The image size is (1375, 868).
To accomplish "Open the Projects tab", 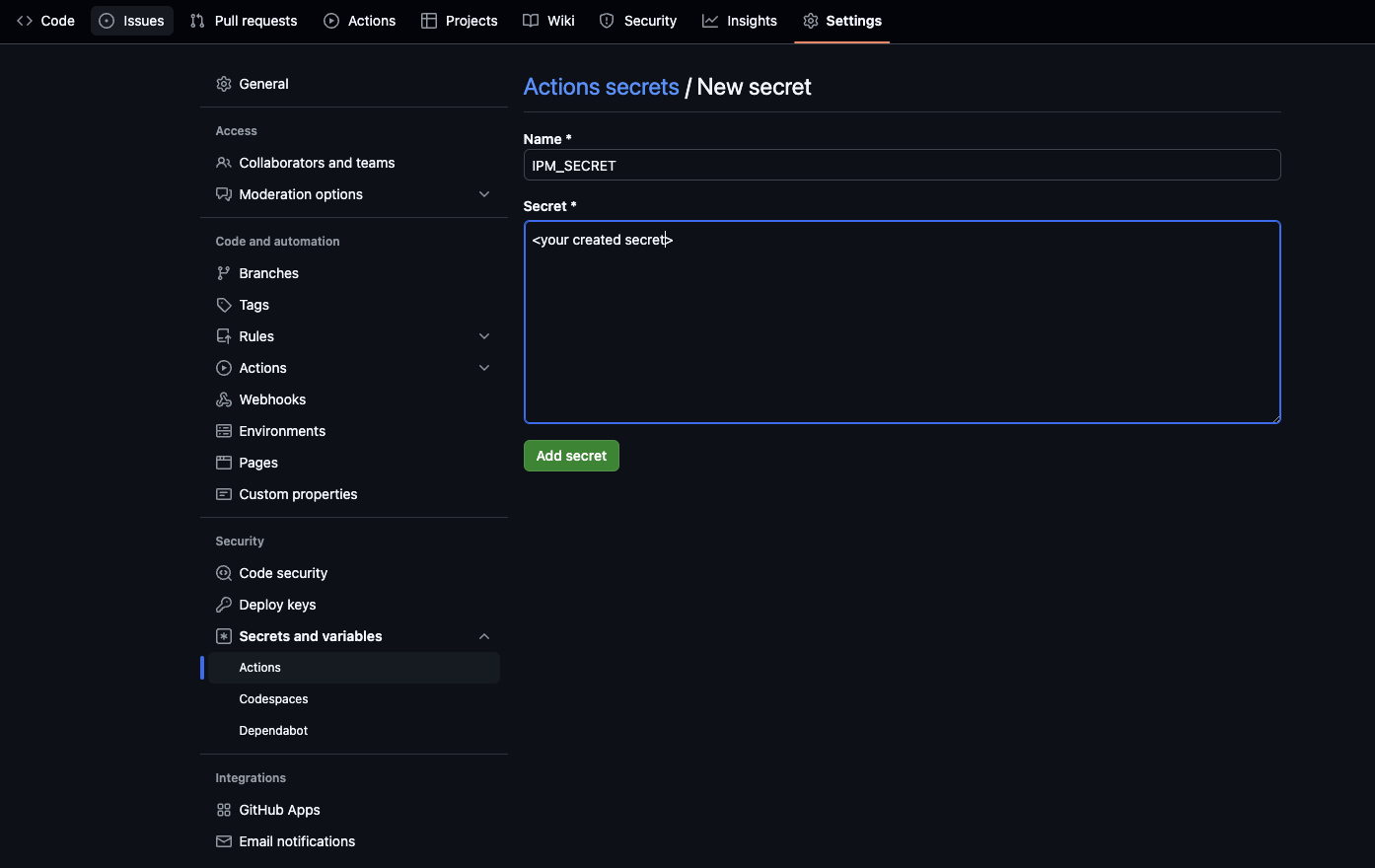I will tap(460, 21).
